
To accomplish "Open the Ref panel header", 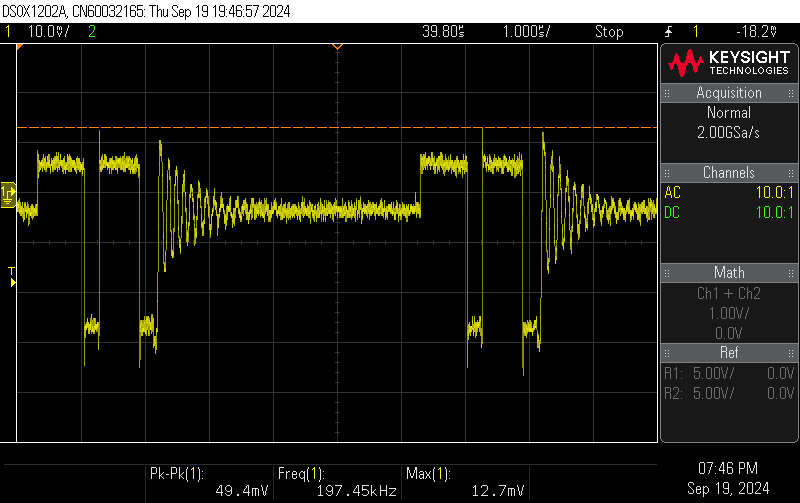I will pos(729,353).
